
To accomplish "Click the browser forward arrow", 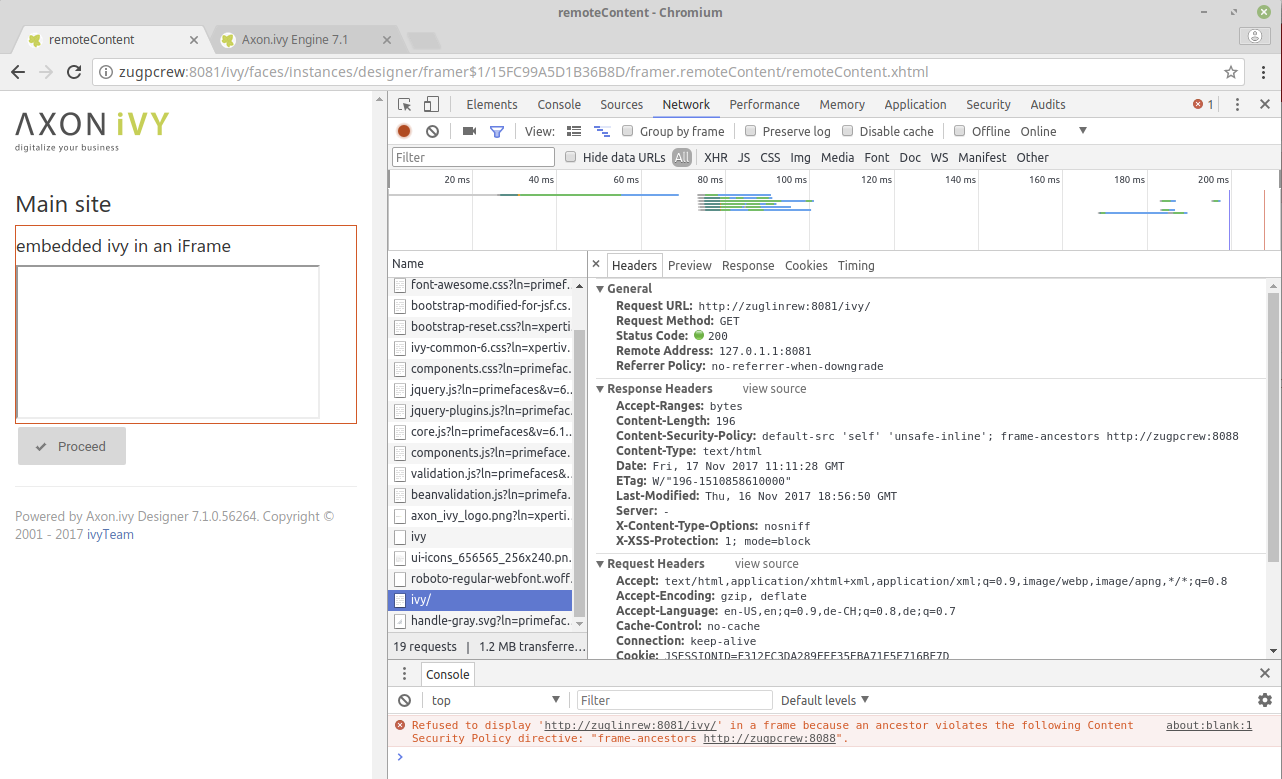I will coord(46,72).
